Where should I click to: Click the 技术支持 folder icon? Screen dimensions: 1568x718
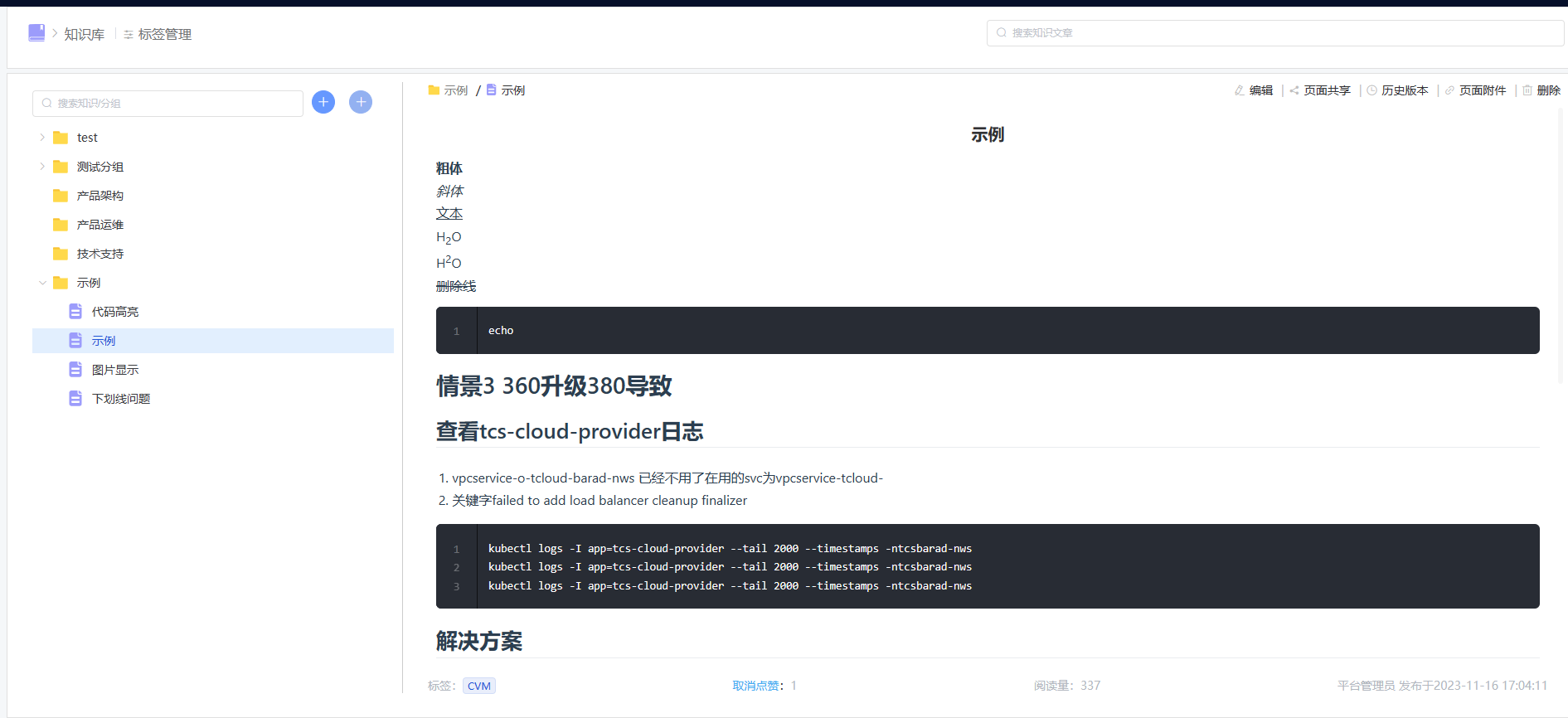tap(61, 254)
